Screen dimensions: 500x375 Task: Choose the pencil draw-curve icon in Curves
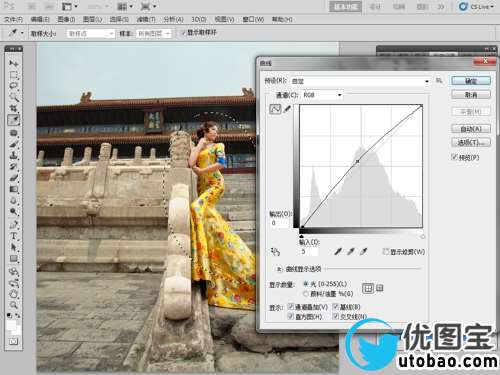[287, 109]
